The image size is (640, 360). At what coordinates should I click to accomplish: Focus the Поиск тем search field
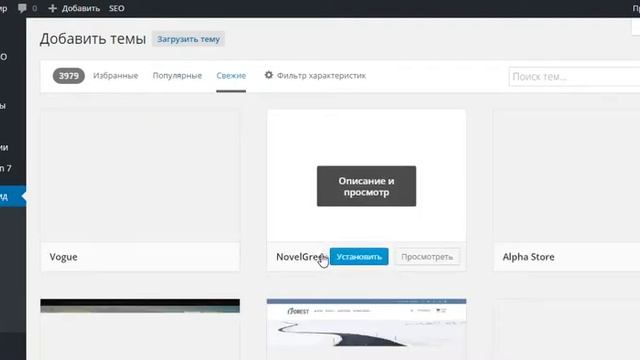tap(575, 76)
